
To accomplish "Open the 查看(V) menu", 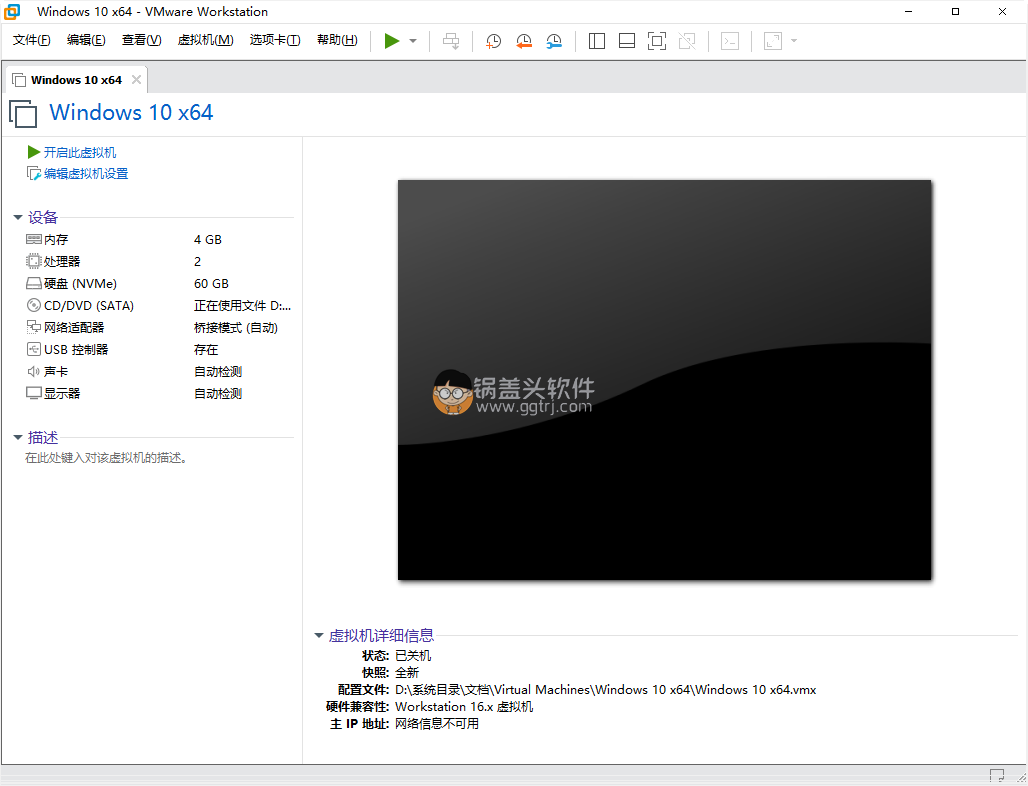I will click(142, 40).
